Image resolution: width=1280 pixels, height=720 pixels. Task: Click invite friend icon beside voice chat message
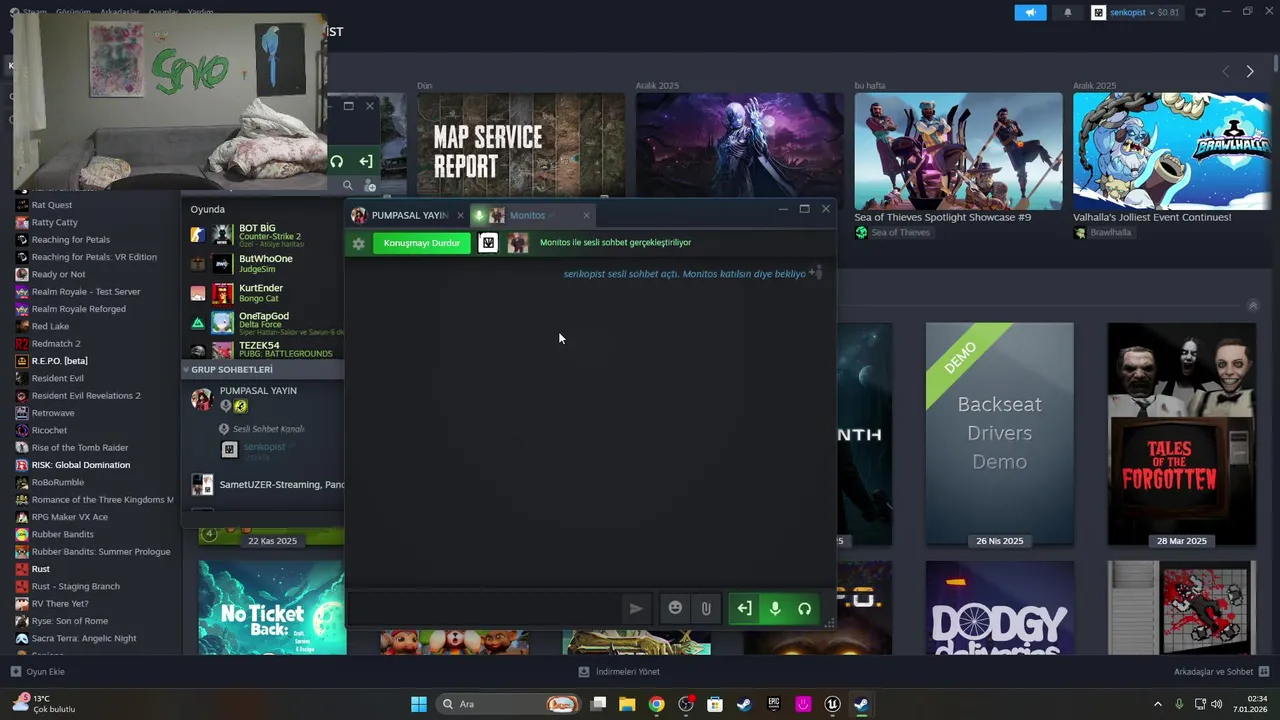point(815,272)
